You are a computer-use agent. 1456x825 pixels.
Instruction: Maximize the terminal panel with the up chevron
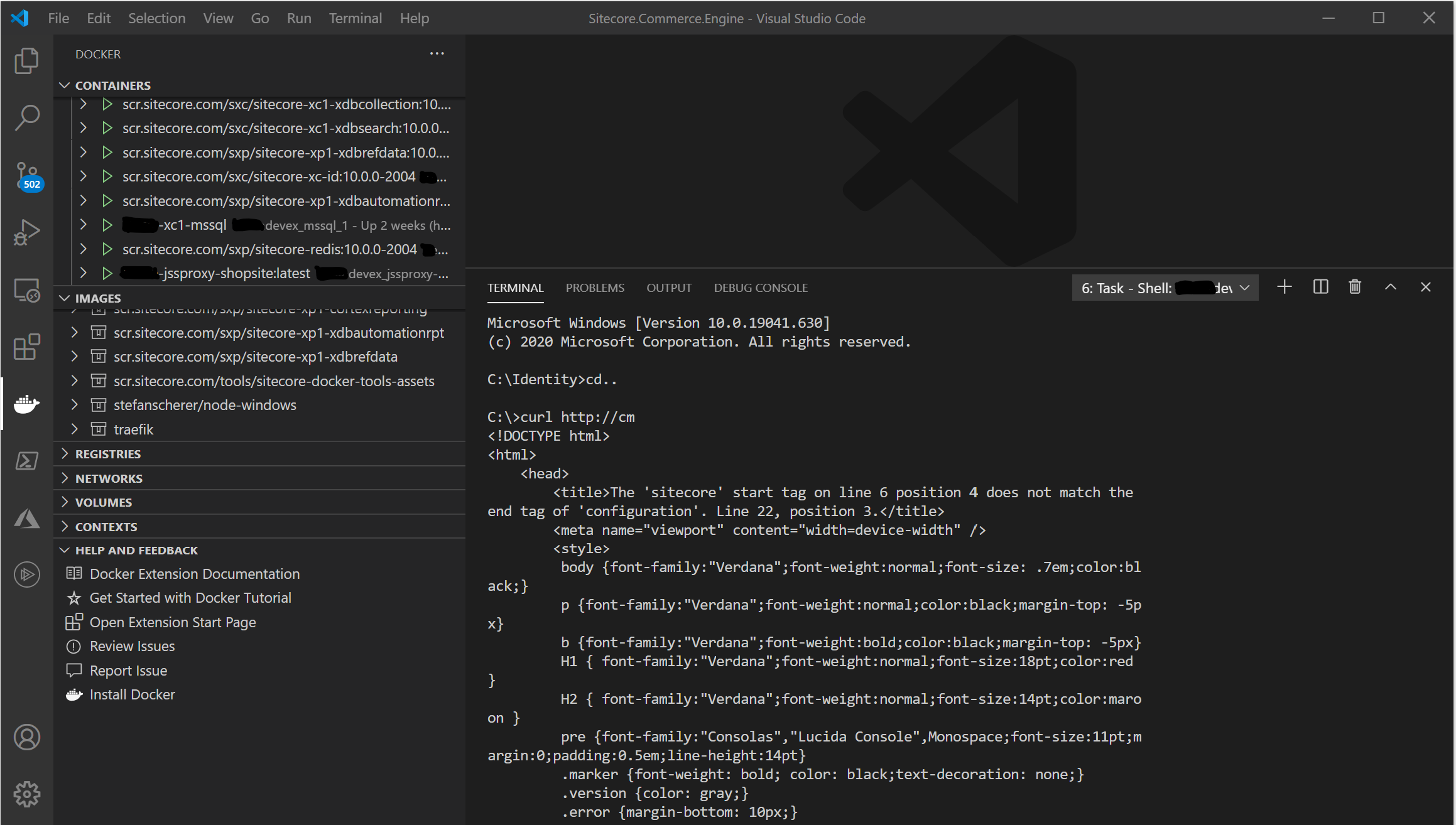click(1390, 288)
